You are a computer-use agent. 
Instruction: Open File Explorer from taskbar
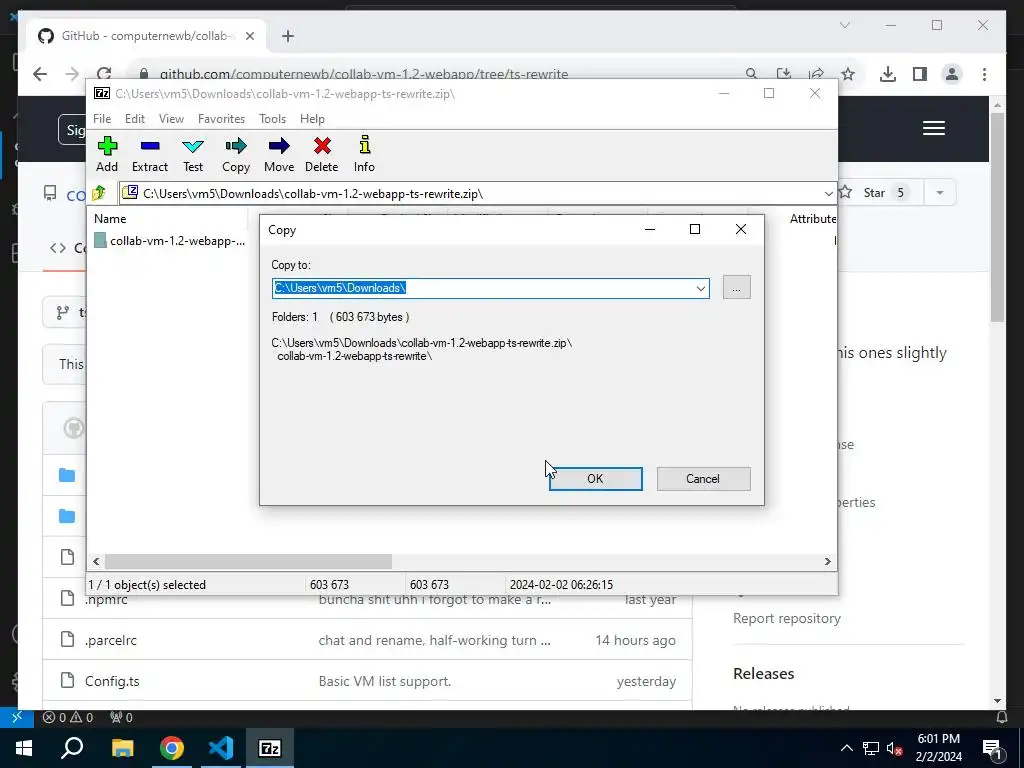pyautogui.click(x=122, y=748)
